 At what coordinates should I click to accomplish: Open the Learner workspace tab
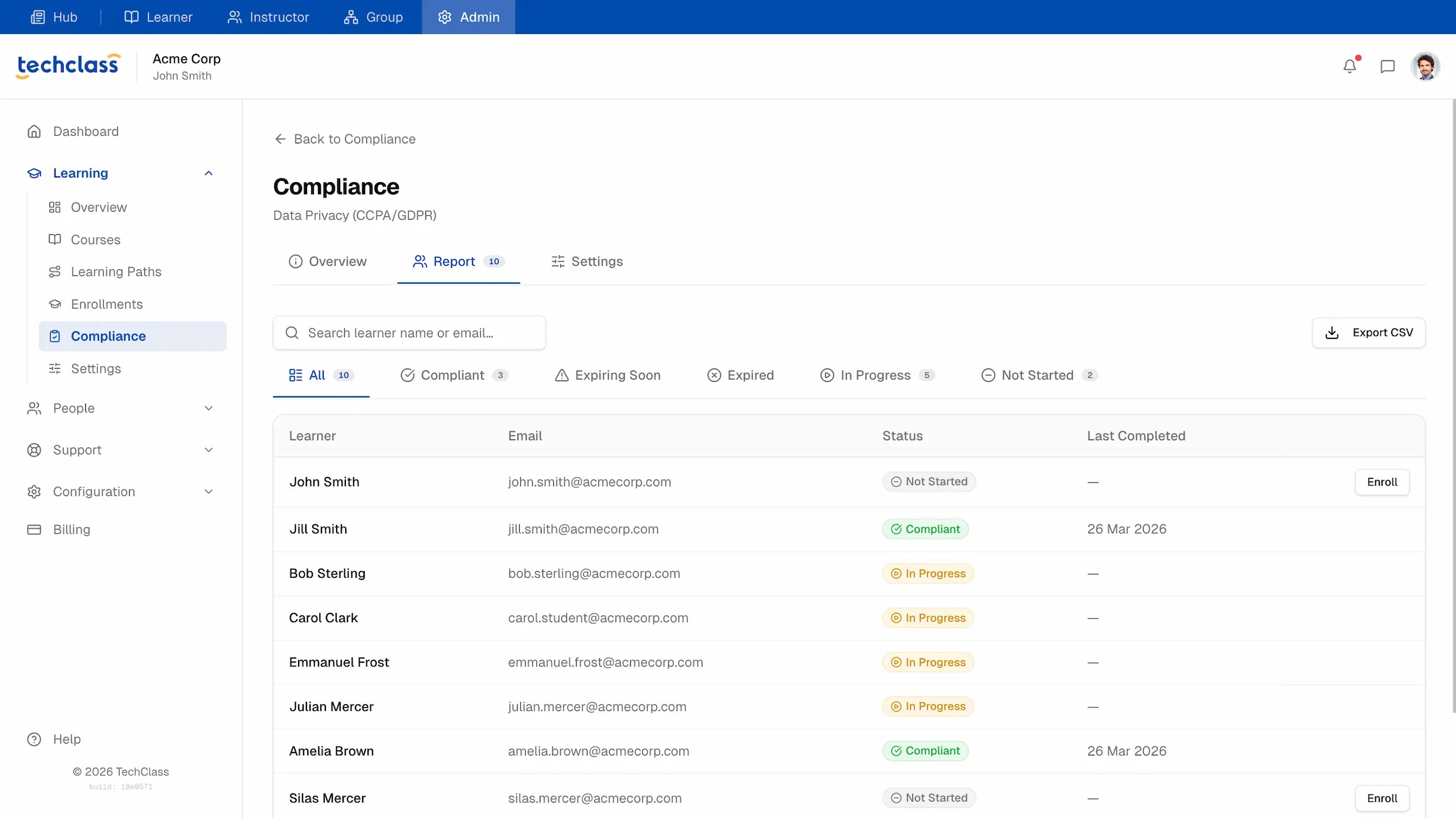coord(158,16)
